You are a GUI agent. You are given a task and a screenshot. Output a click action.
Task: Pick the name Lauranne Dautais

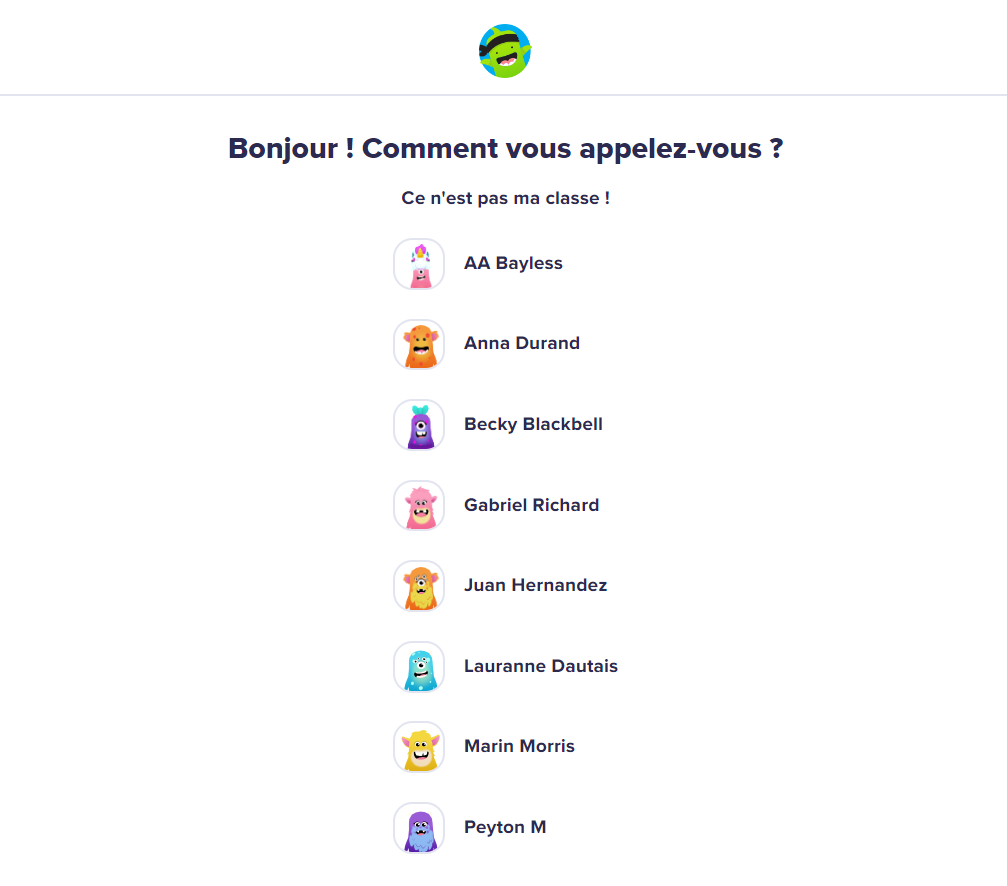[540, 666]
